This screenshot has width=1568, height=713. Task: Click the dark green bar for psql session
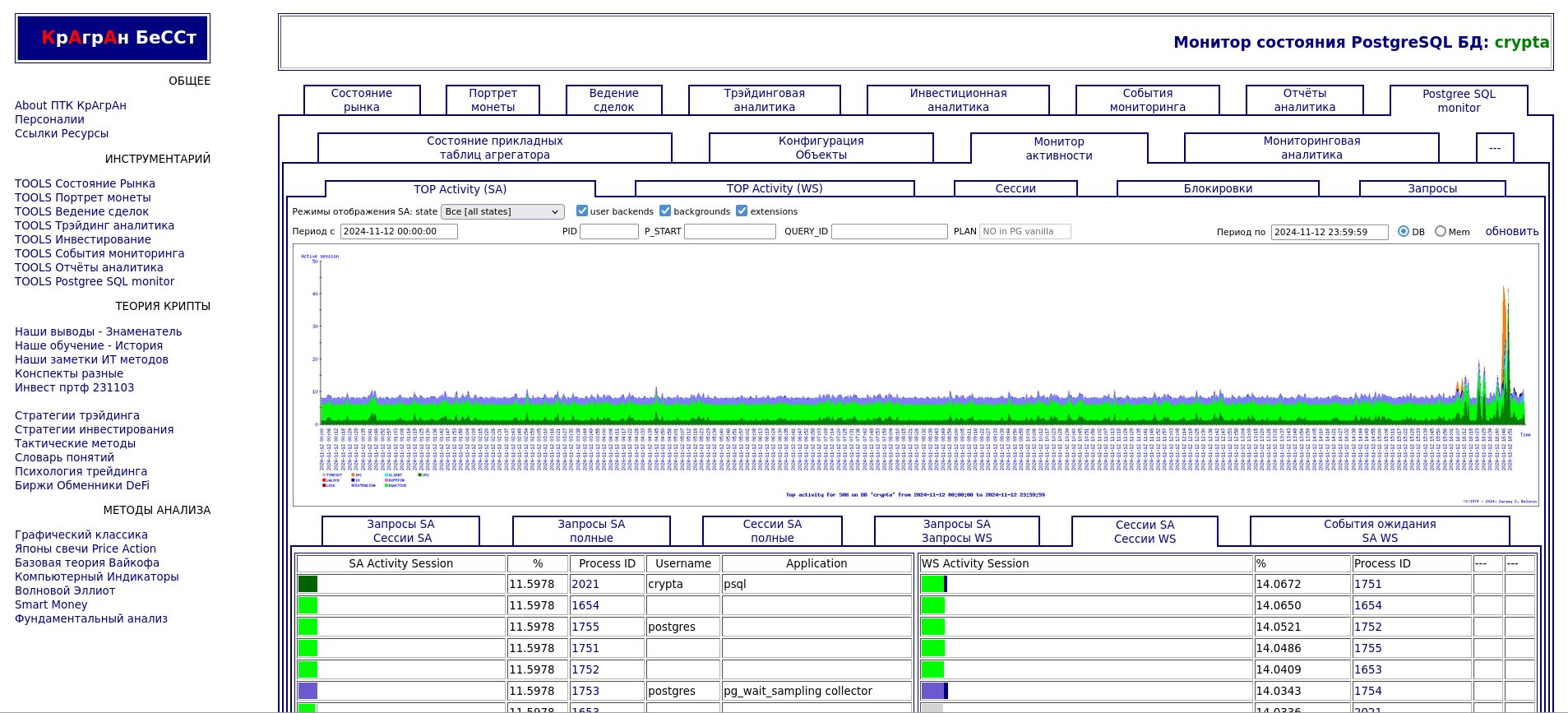coord(308,584)
